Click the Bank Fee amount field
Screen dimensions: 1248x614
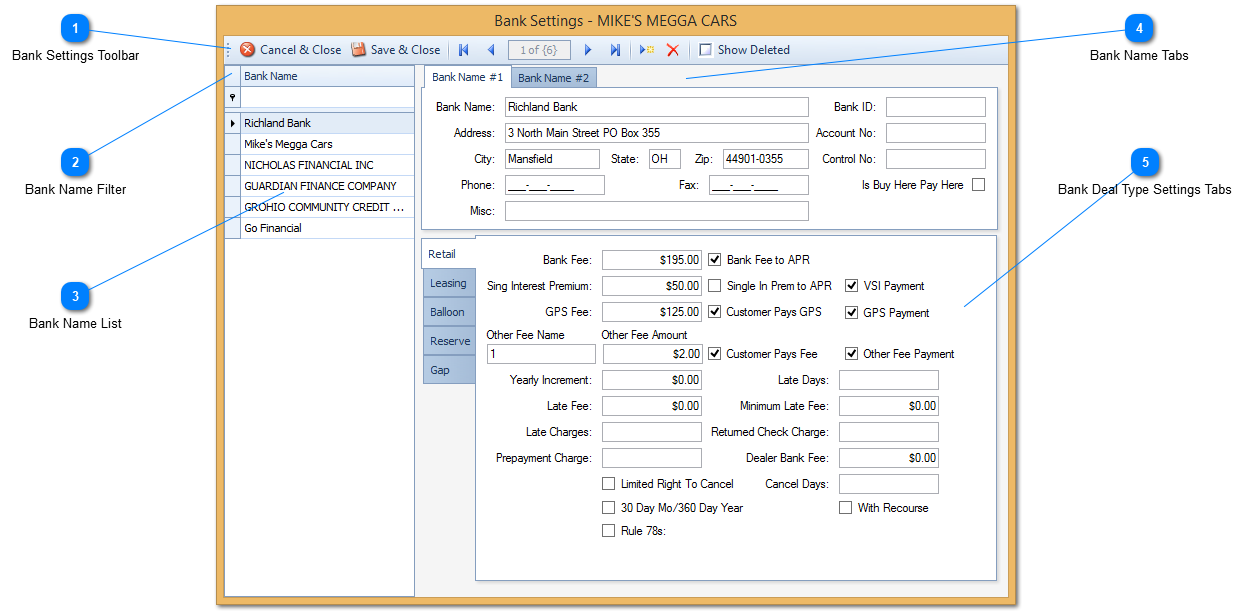652,260
